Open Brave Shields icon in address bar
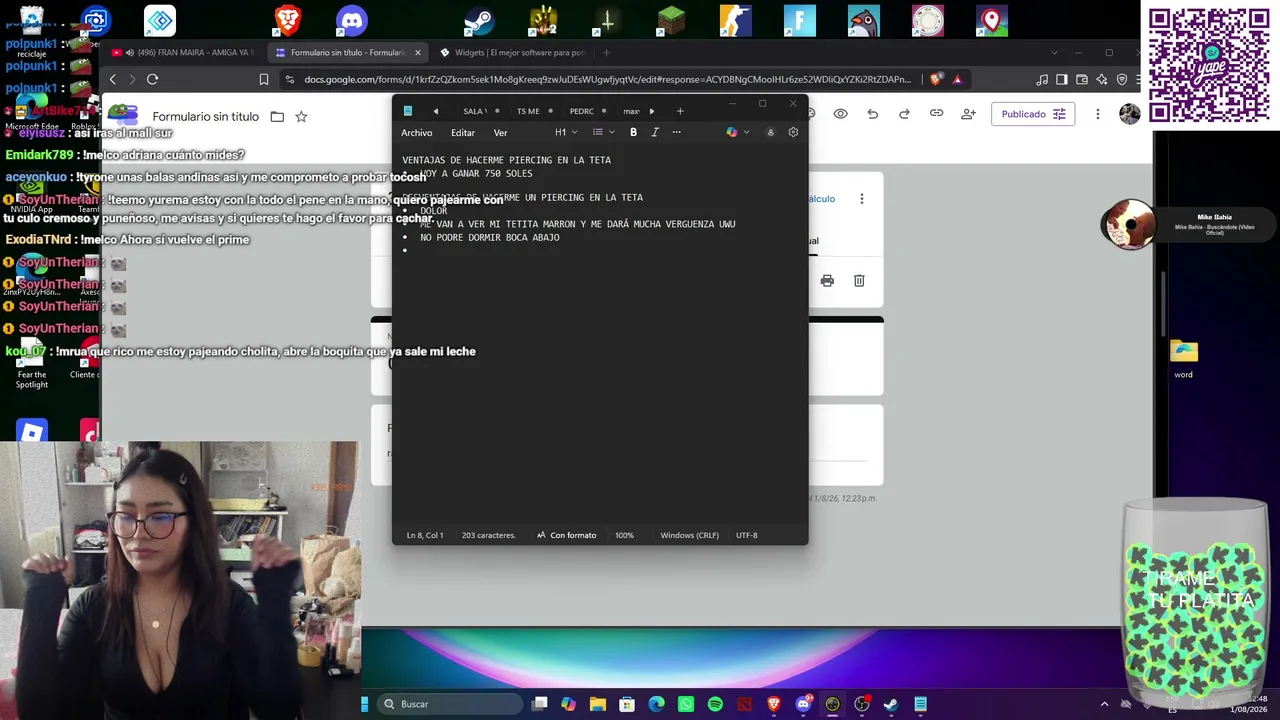Viewport: 1280px width, 720px height. [x=936, y=79]
